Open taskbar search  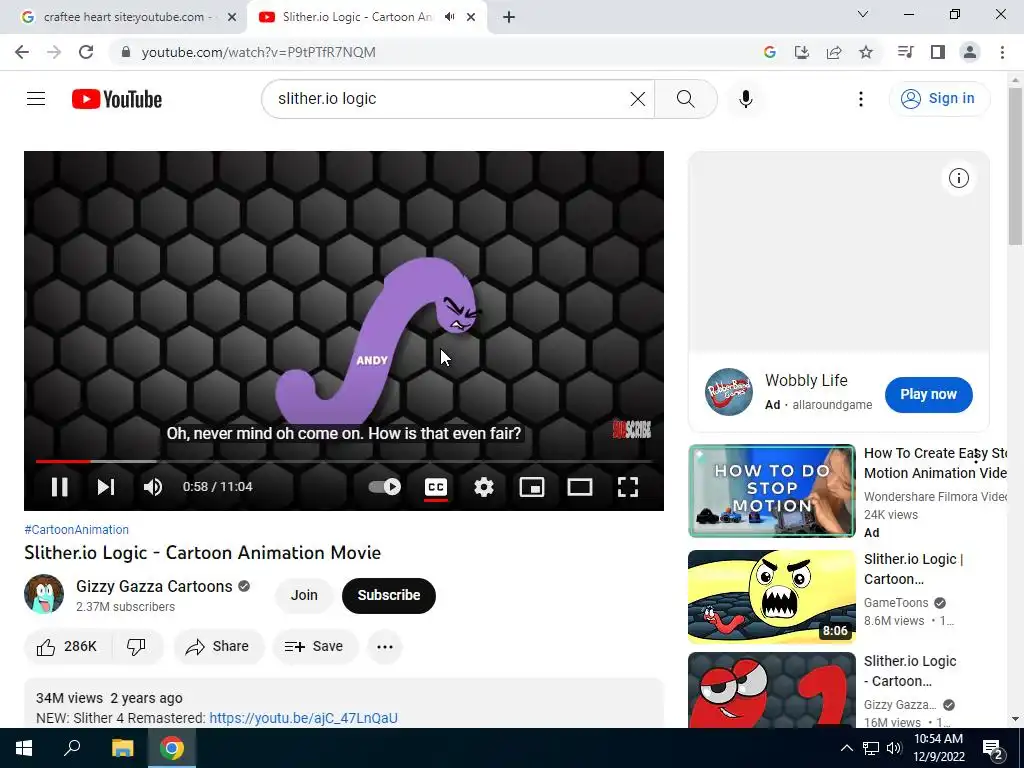(x=72, y=748)
